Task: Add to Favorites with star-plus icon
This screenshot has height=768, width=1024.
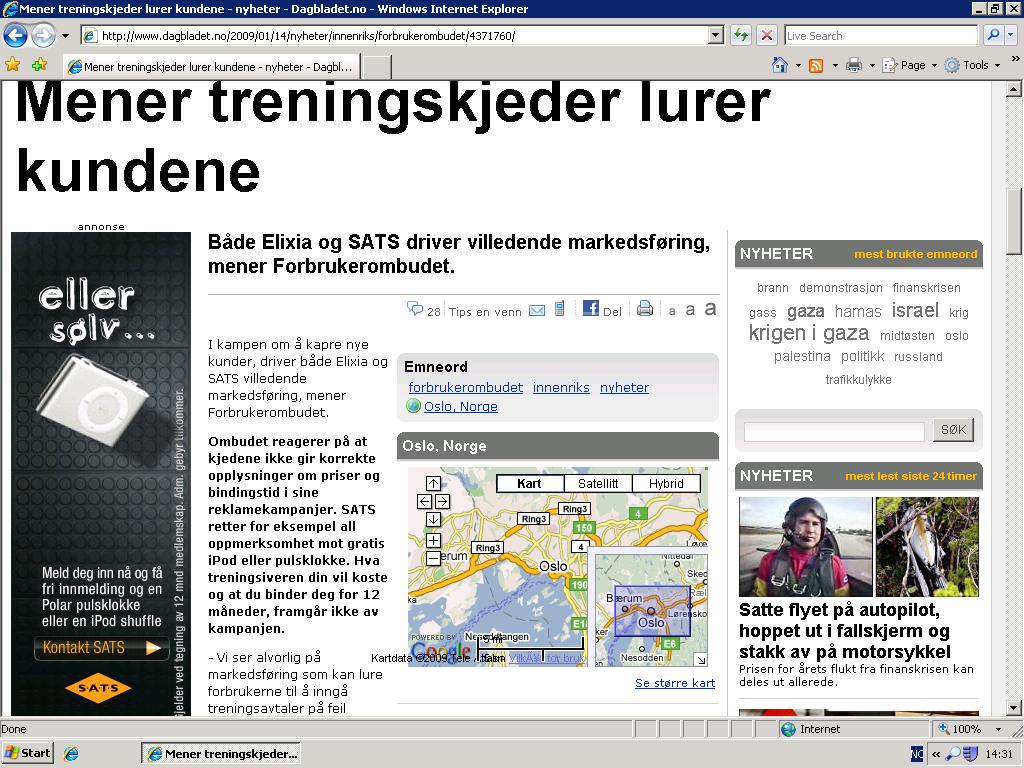Action: [x=39, y=65]
